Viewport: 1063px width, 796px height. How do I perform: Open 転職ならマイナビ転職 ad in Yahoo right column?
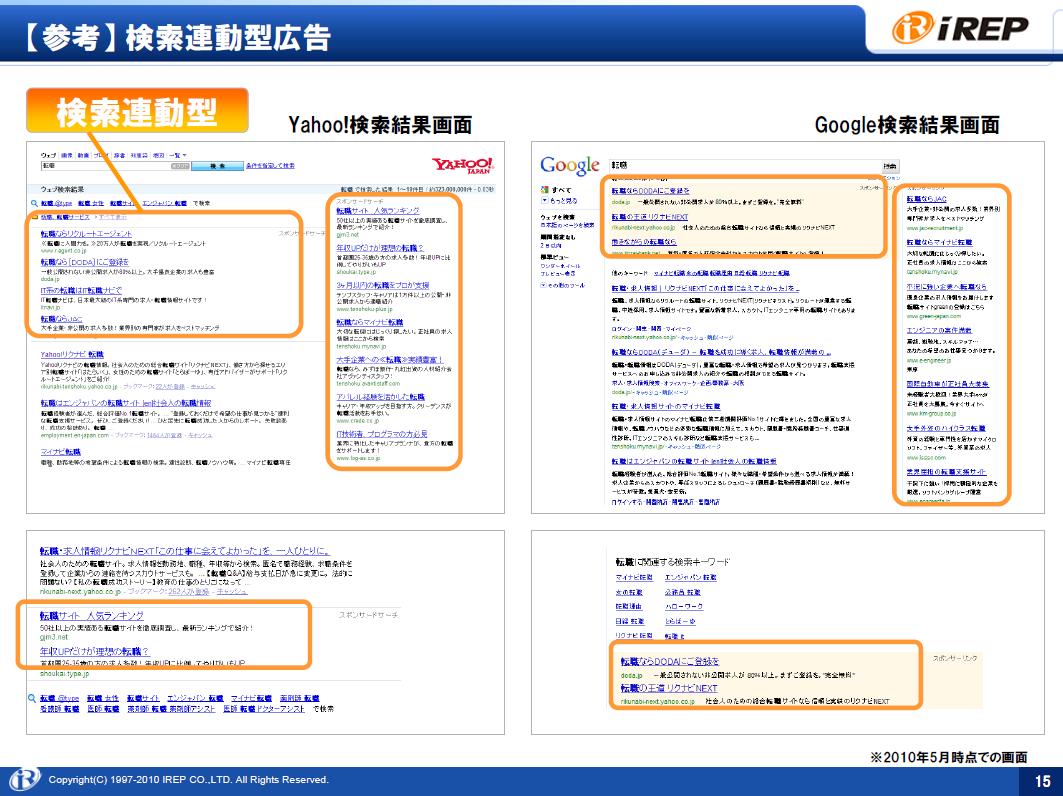point(369,322)
